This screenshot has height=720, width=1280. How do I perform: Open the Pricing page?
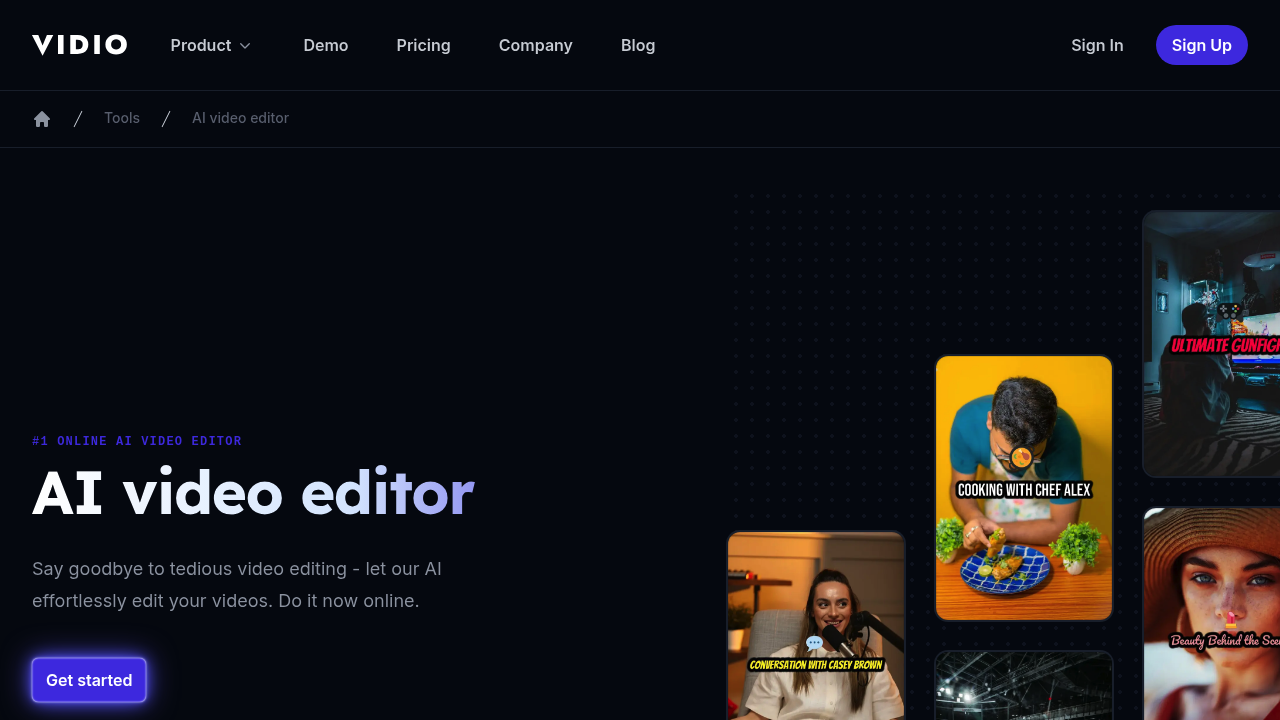point(423,45)
